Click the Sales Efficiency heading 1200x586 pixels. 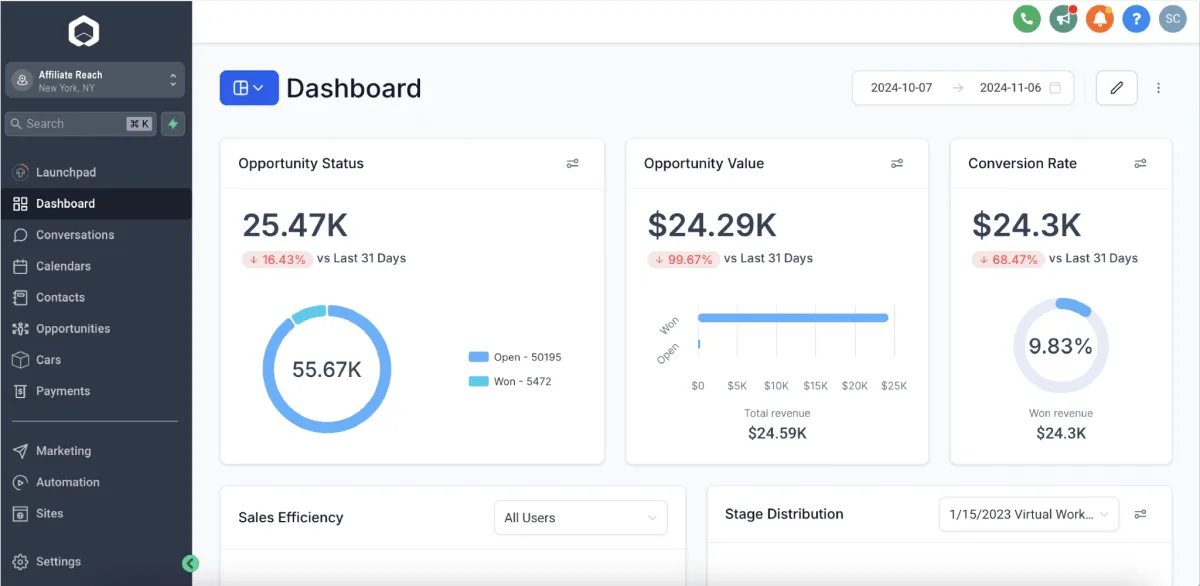click(291, 518)
